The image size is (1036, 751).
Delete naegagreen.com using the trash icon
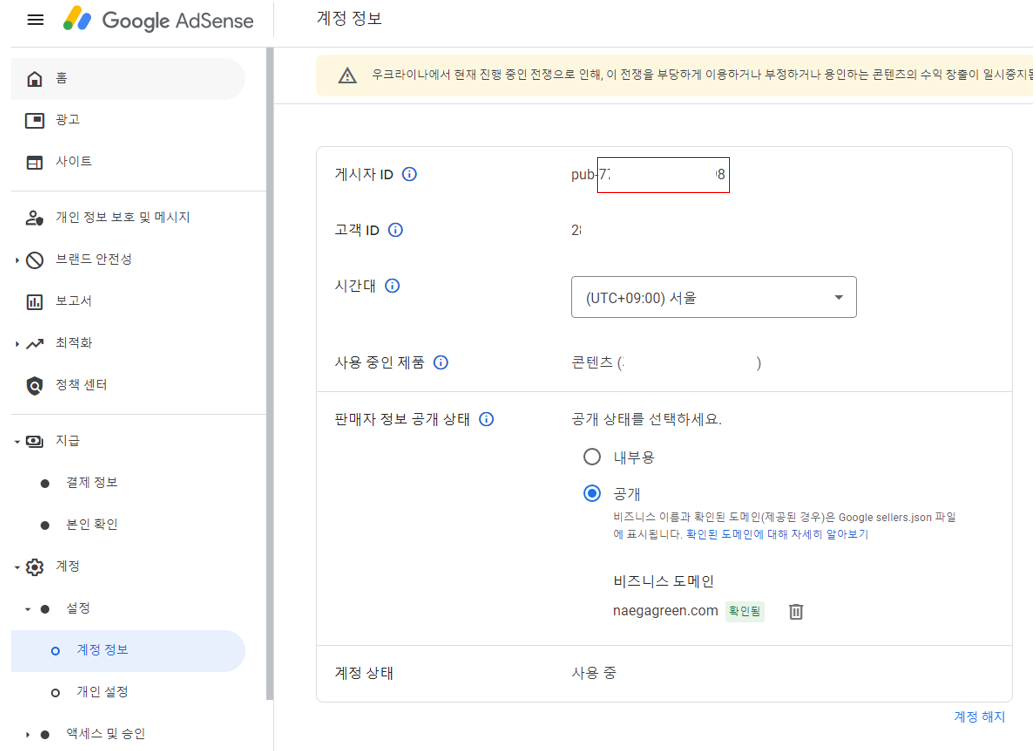click(x=795, y=611)
